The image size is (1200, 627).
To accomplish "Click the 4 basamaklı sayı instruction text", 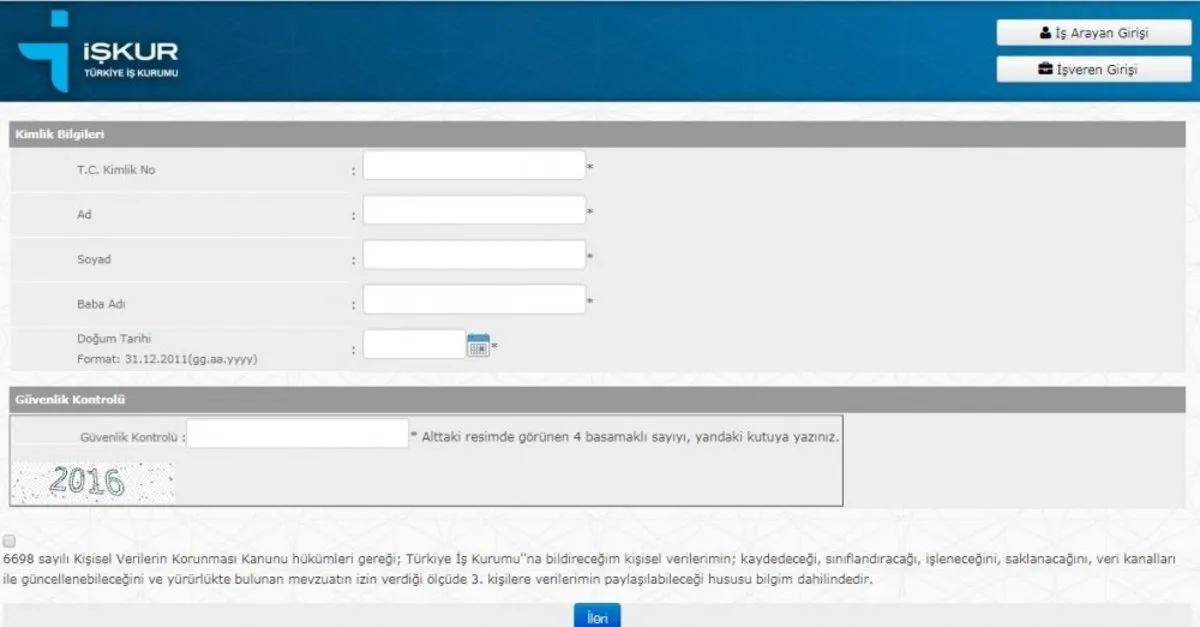I will point(630,437).
